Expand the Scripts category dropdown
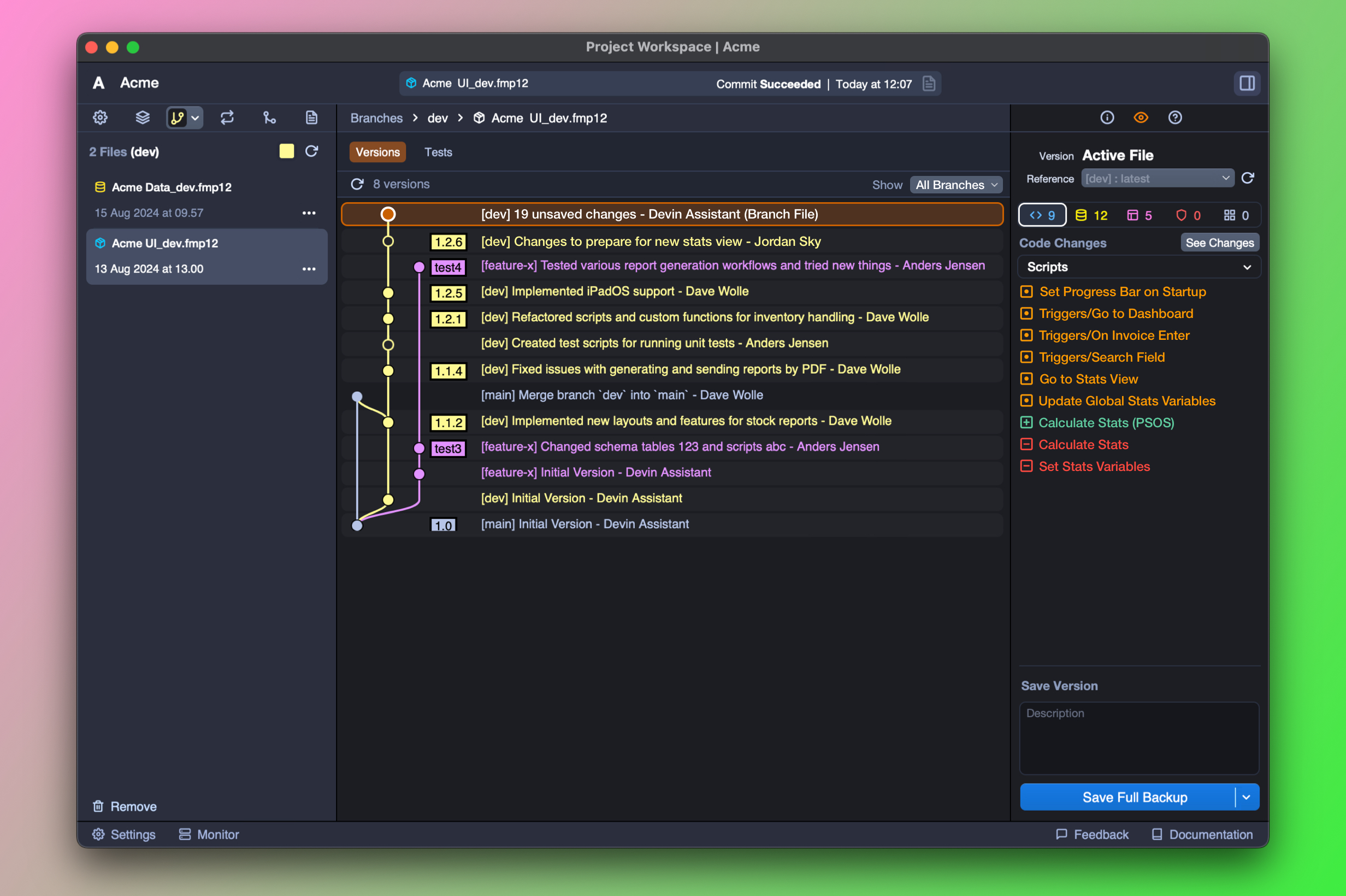This screenshot has width=1346, height=896. click(x=1138, y=267)
